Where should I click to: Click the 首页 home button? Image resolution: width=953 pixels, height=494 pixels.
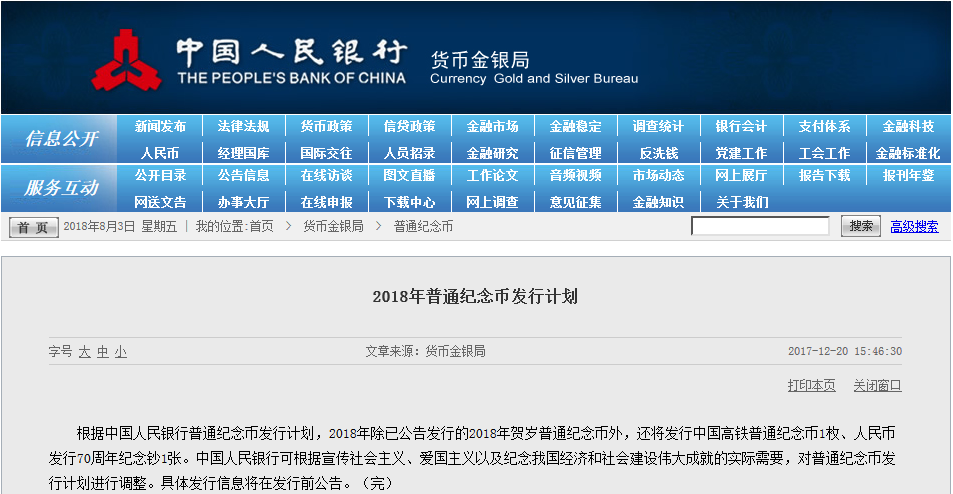34,227
